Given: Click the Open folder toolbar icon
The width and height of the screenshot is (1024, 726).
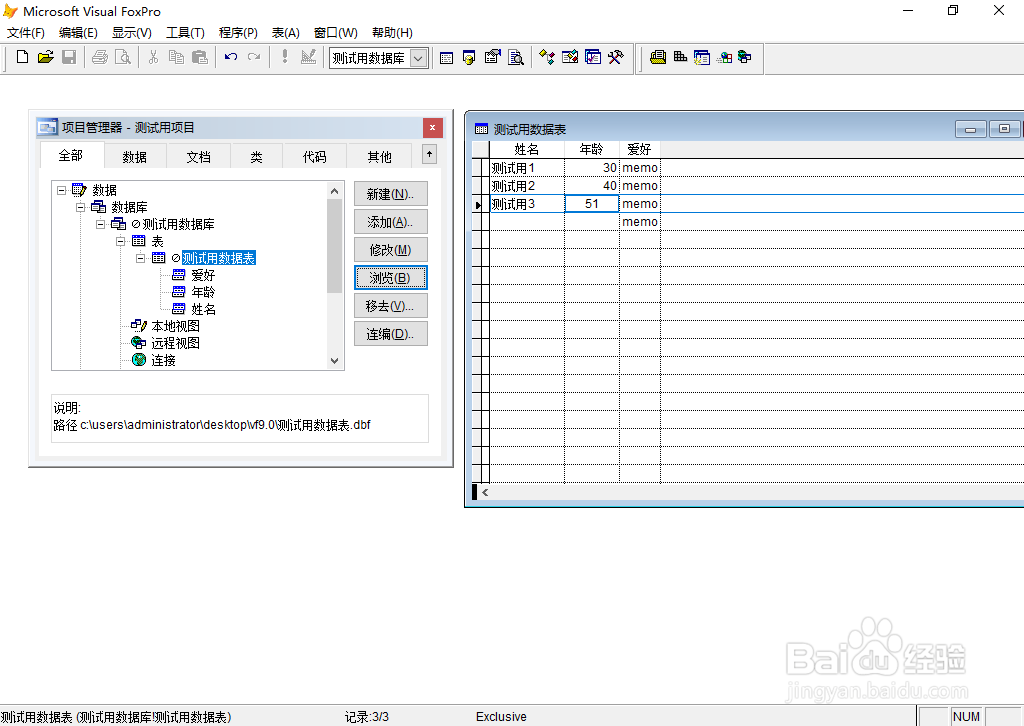Looking at the screenshot, I should (x=45, y=57).
